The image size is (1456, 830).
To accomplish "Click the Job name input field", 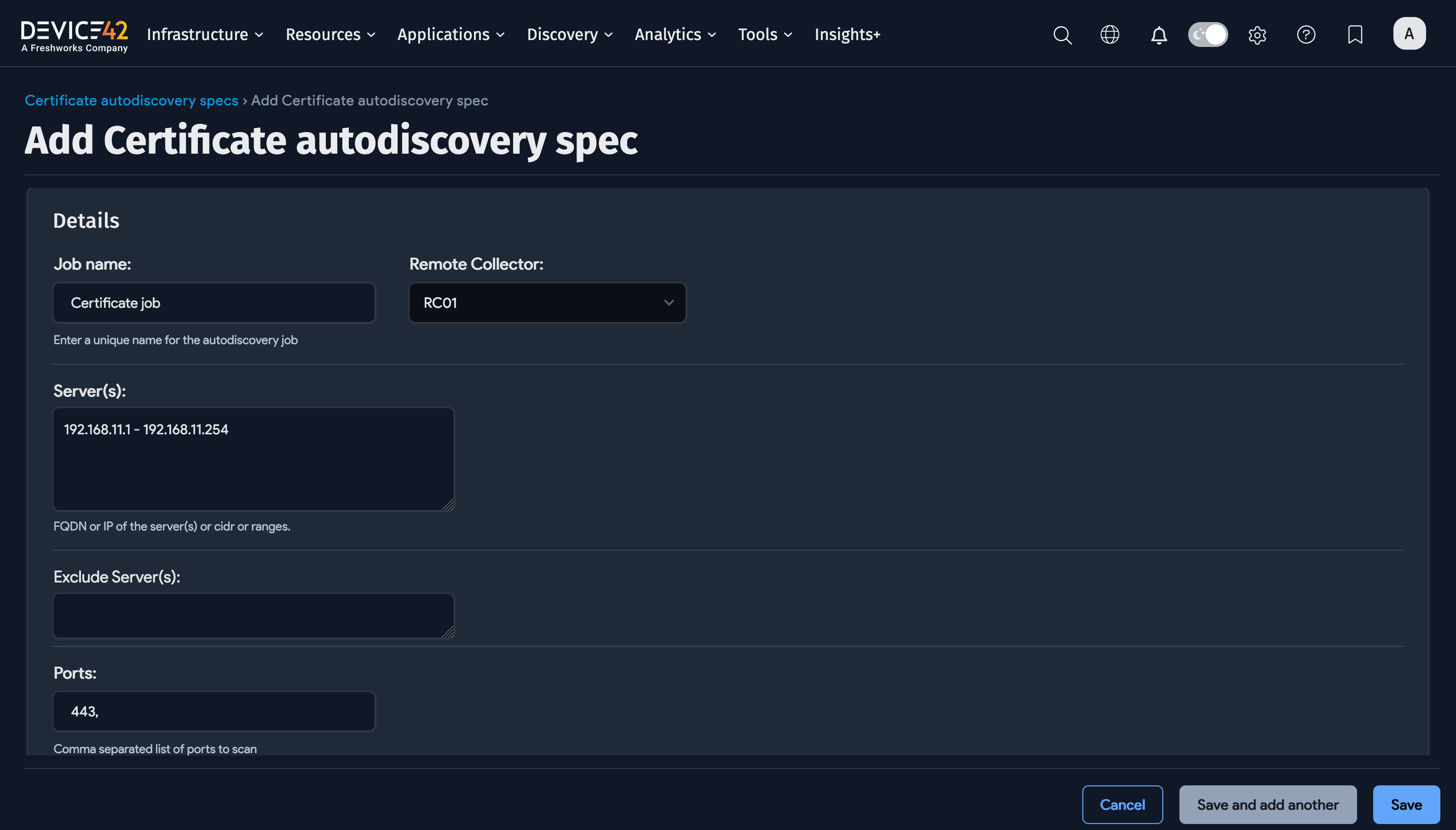I will (x=213, y=303).
